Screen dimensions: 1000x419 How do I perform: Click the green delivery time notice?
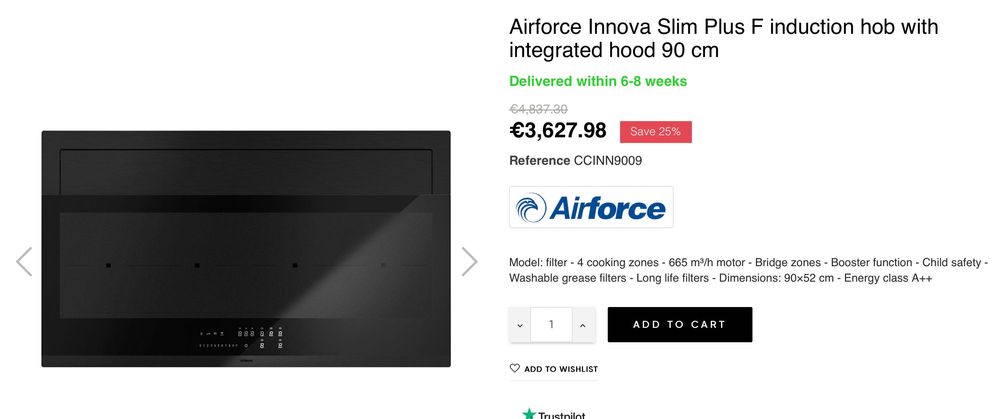point(598,81)
